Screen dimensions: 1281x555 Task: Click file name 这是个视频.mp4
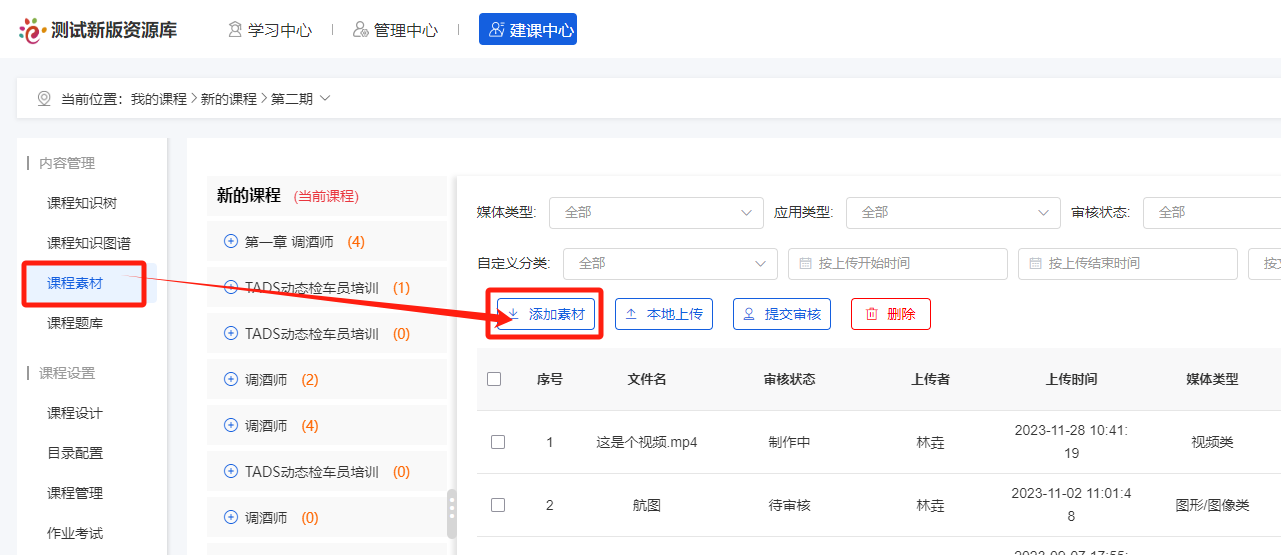pyautogui.click(x=647, y=442)
